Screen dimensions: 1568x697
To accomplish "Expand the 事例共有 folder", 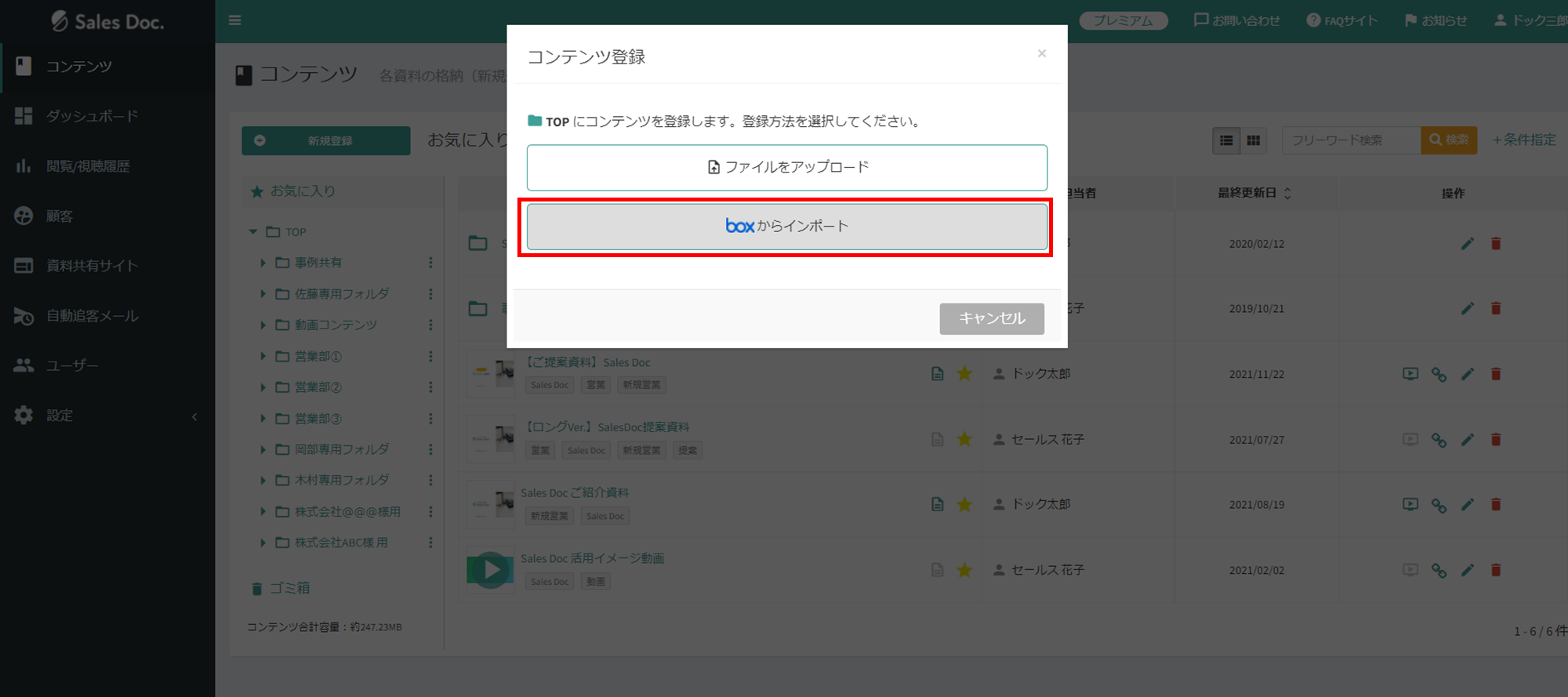I will tap(263, 263).
